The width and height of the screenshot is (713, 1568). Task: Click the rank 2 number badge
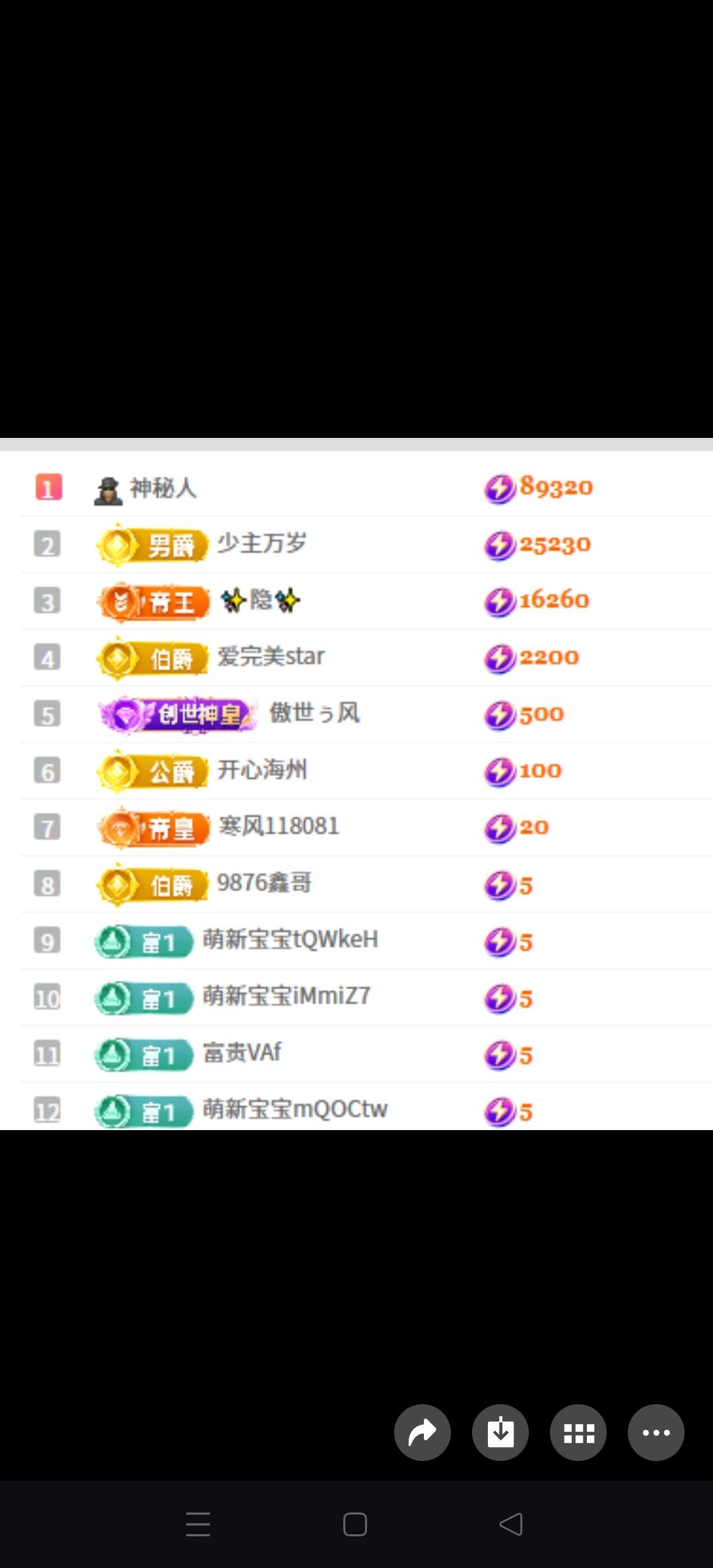tap(48, 544)
